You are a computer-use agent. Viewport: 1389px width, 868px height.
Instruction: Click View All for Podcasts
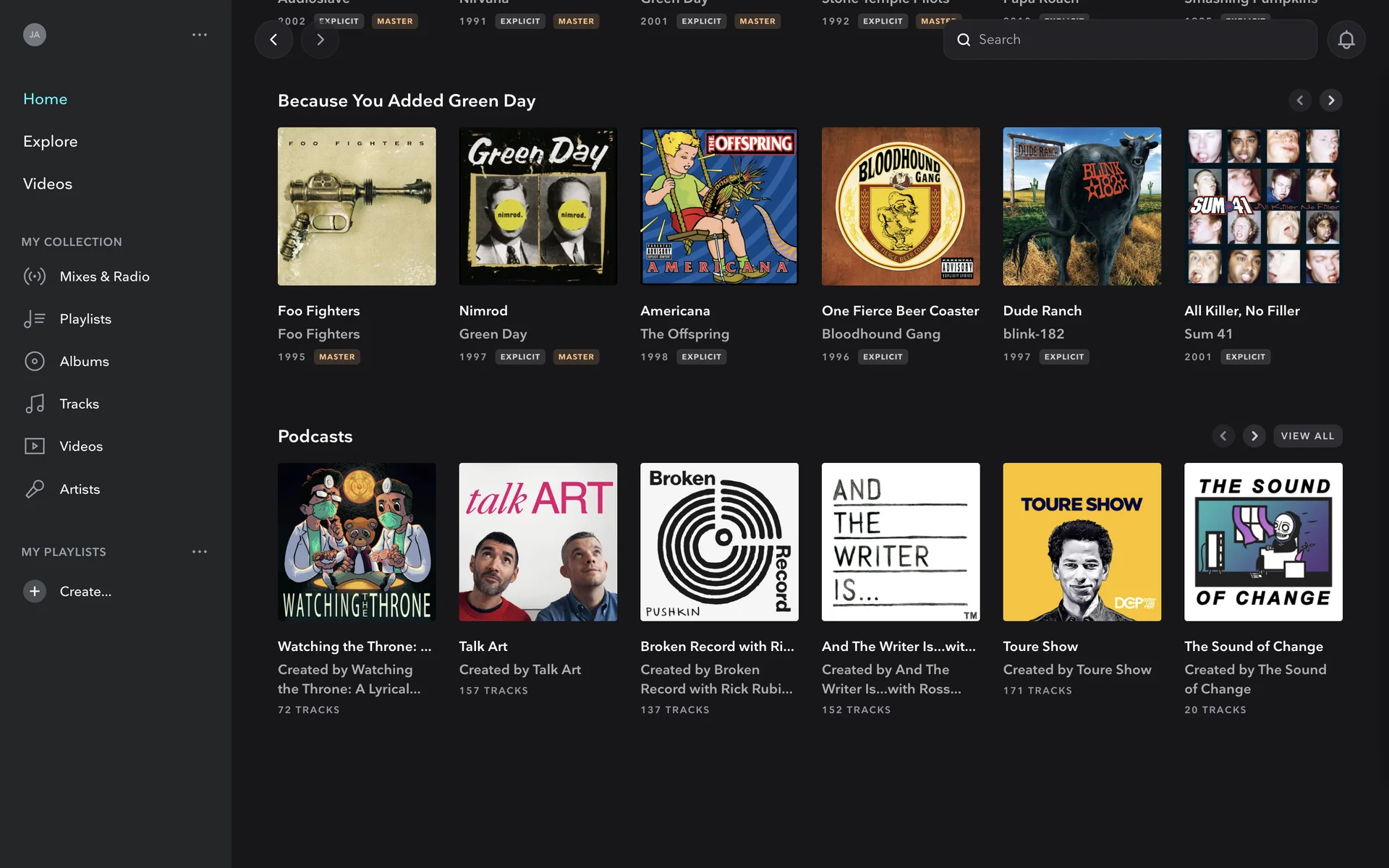1307,436
